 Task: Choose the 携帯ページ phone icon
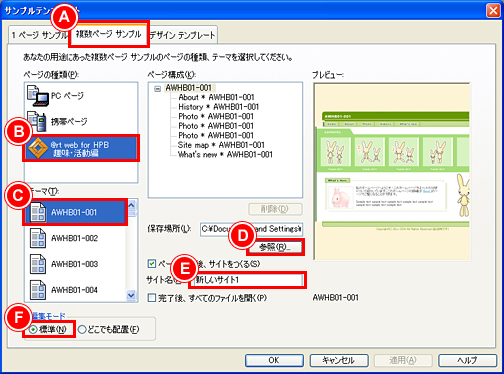(37, 121)
